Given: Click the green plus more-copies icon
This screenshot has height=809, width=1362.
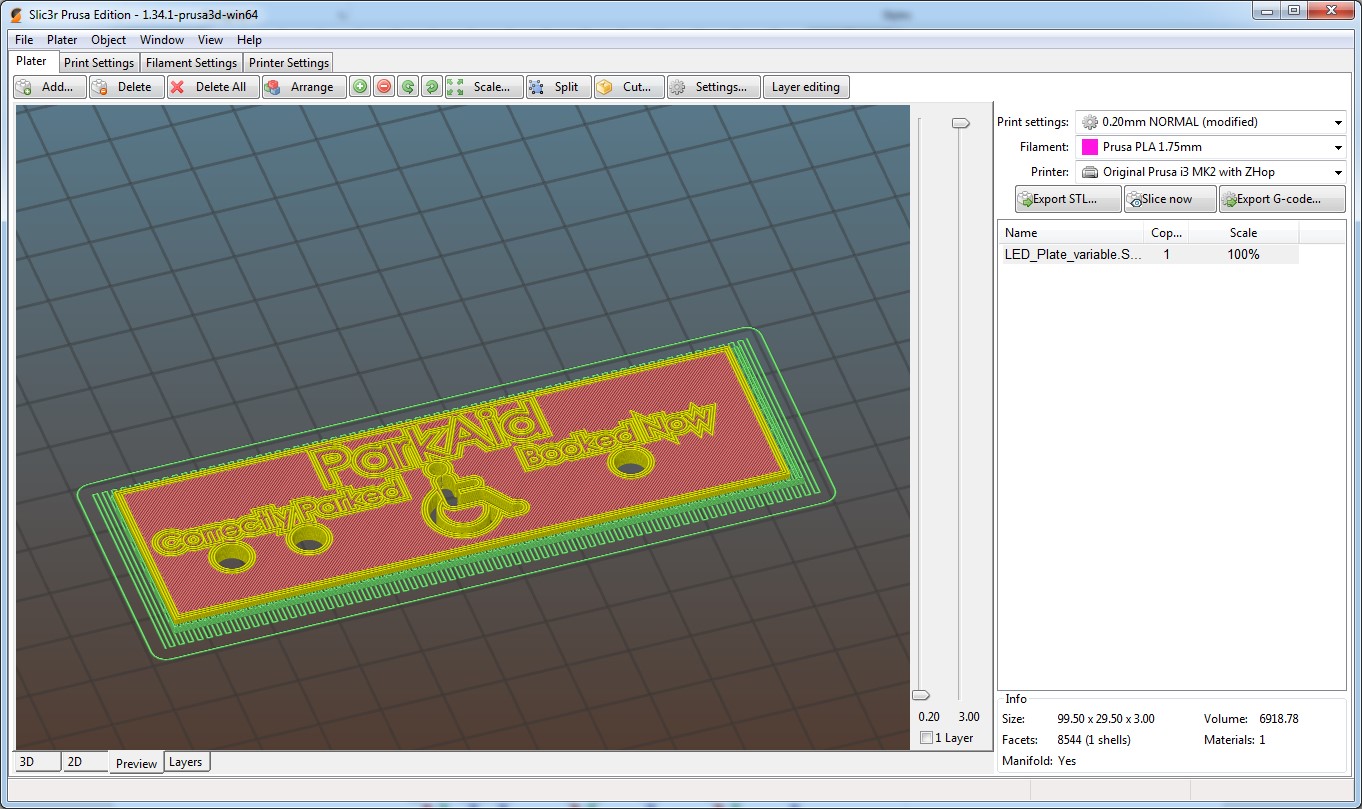Looking at the screenshot, I should [x=360, y=87].
